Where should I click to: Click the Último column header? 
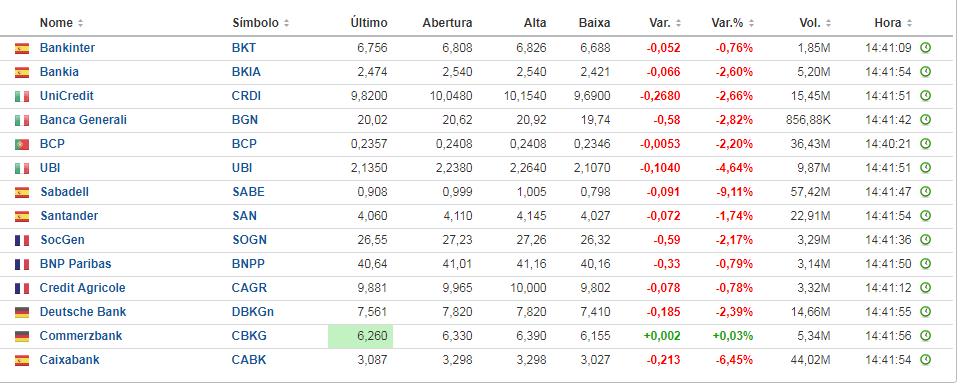(x=369, y=23)
